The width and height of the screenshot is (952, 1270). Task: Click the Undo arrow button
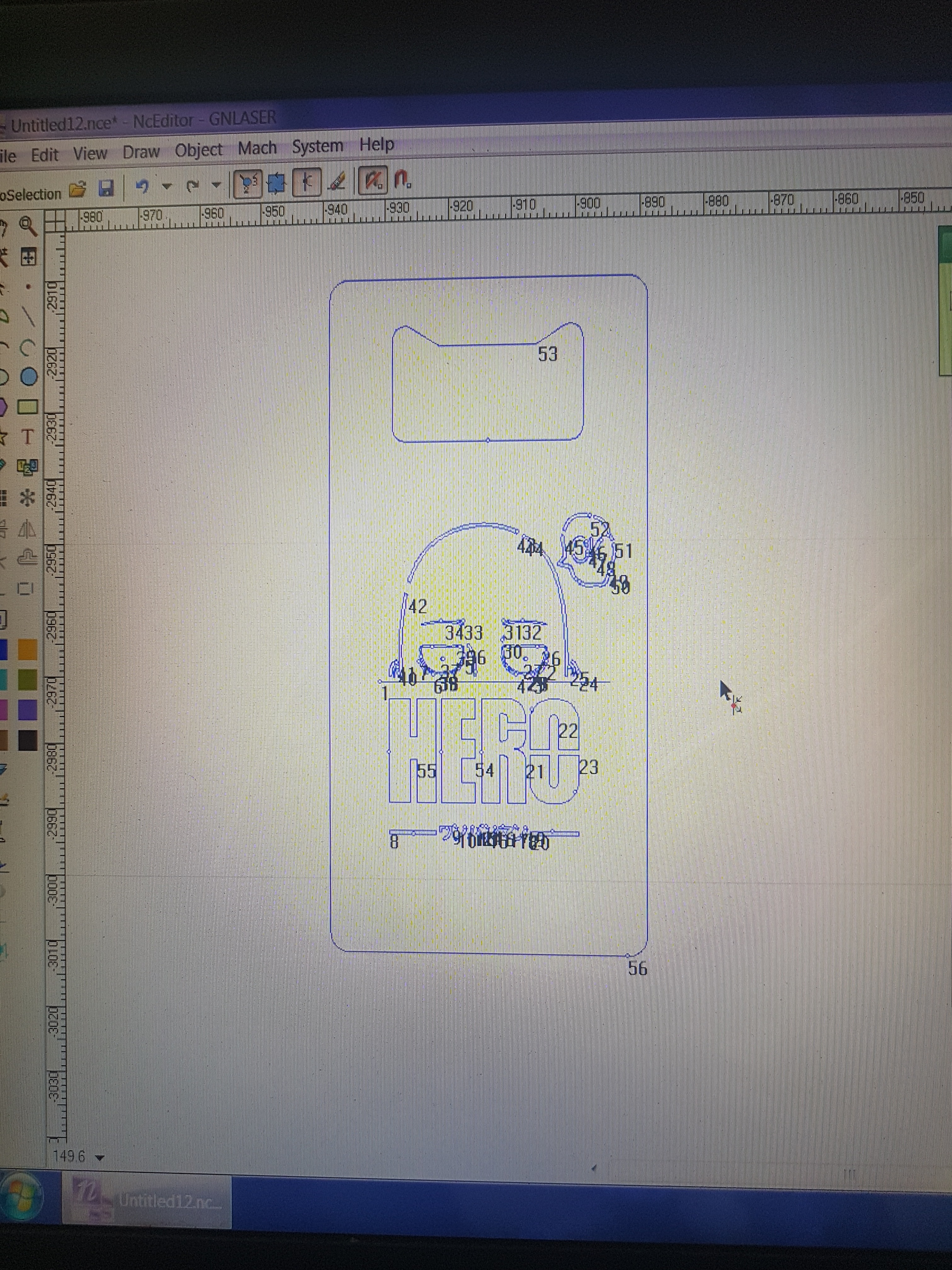pyautogui.click(x=142, y=186)
